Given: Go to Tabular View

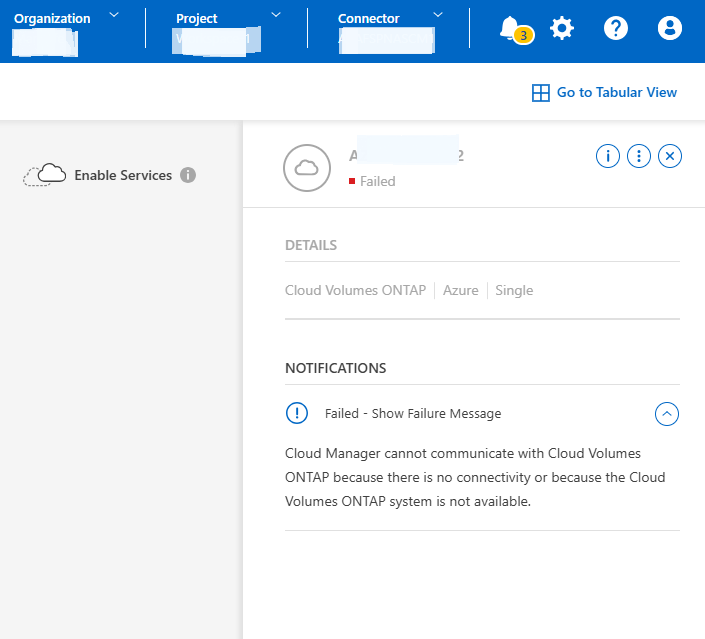Looking at the screenshot, I should click(x=604, y=93).
